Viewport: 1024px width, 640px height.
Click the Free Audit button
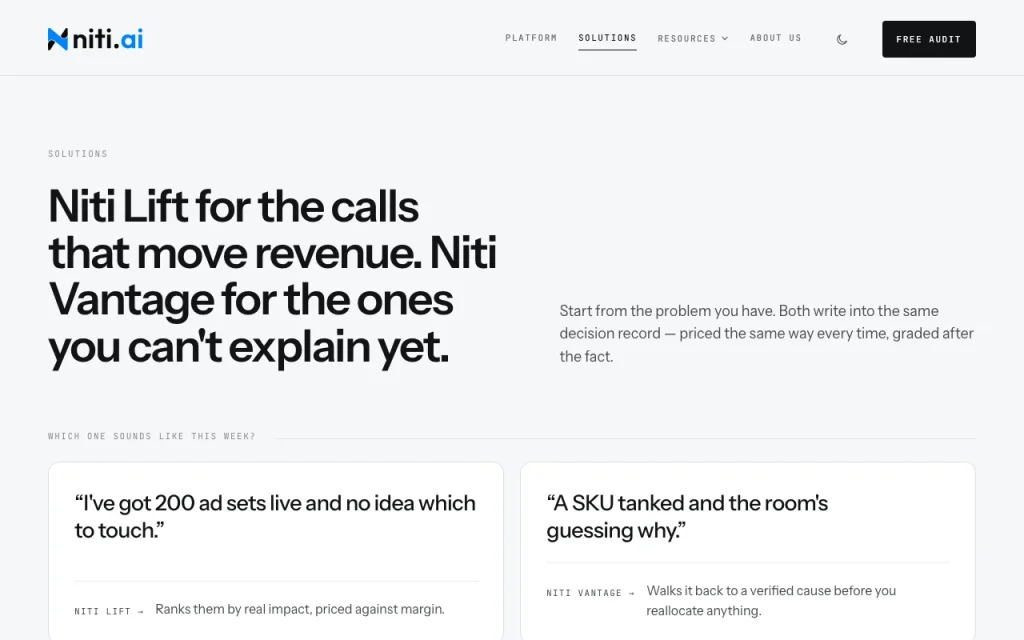(x=929, y=39)
